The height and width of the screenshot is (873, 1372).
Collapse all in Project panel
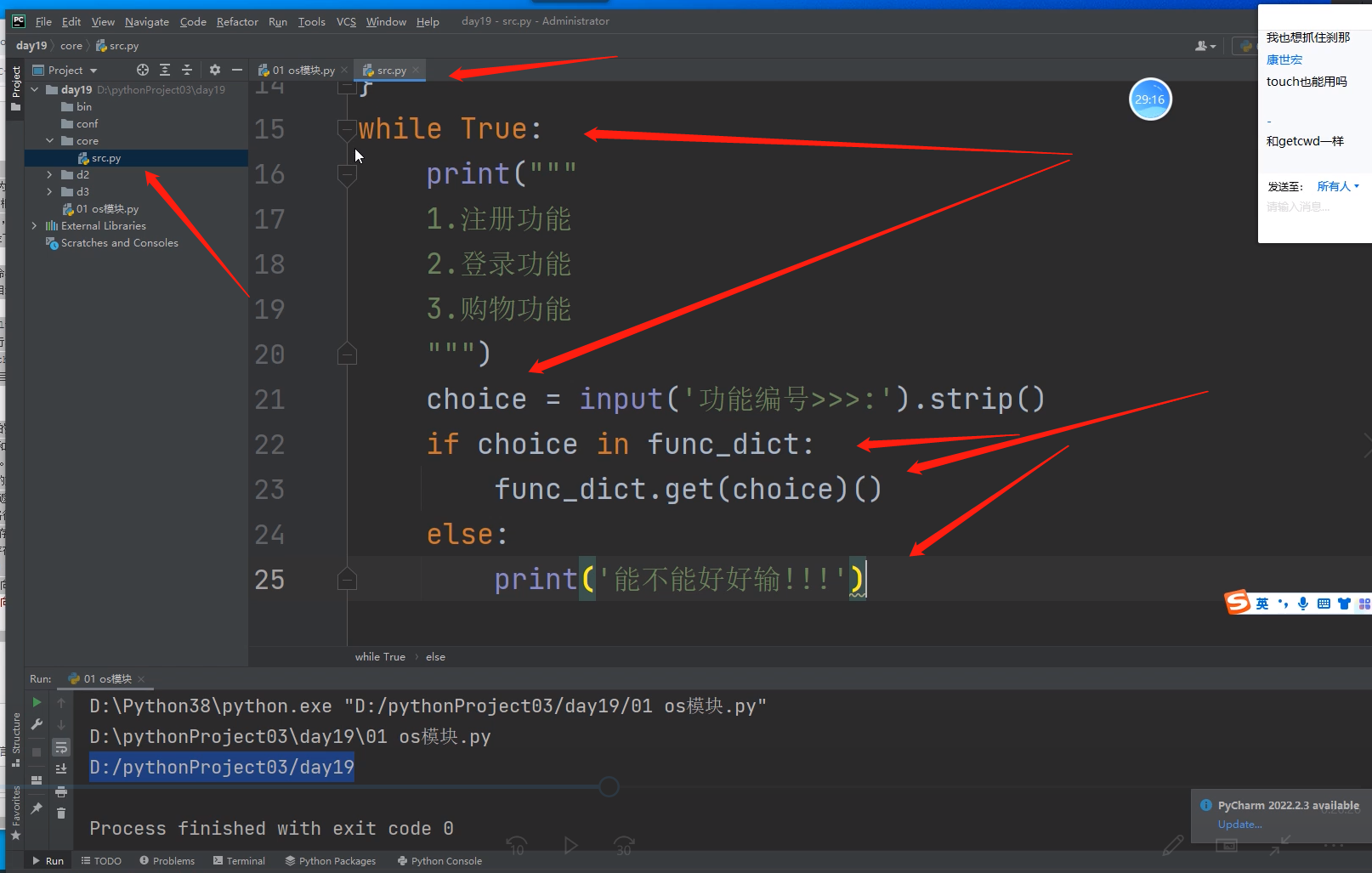[187, 70]
